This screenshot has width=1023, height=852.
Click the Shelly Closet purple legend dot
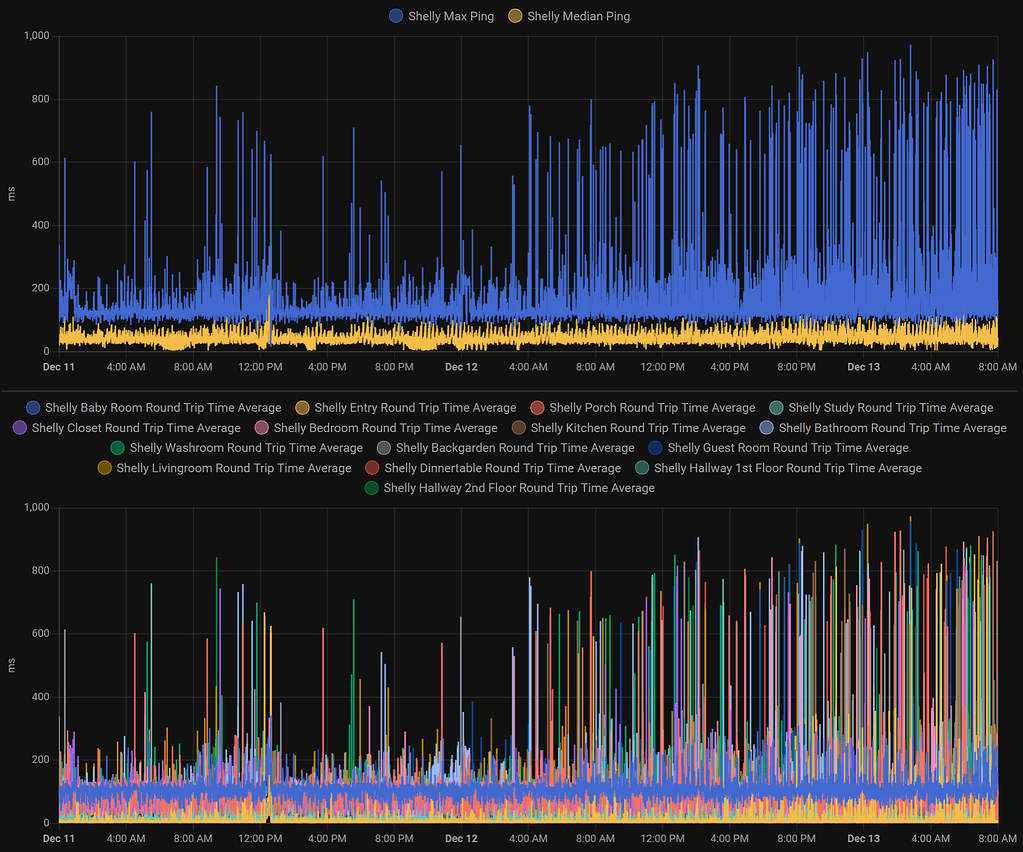coord(20,428)
